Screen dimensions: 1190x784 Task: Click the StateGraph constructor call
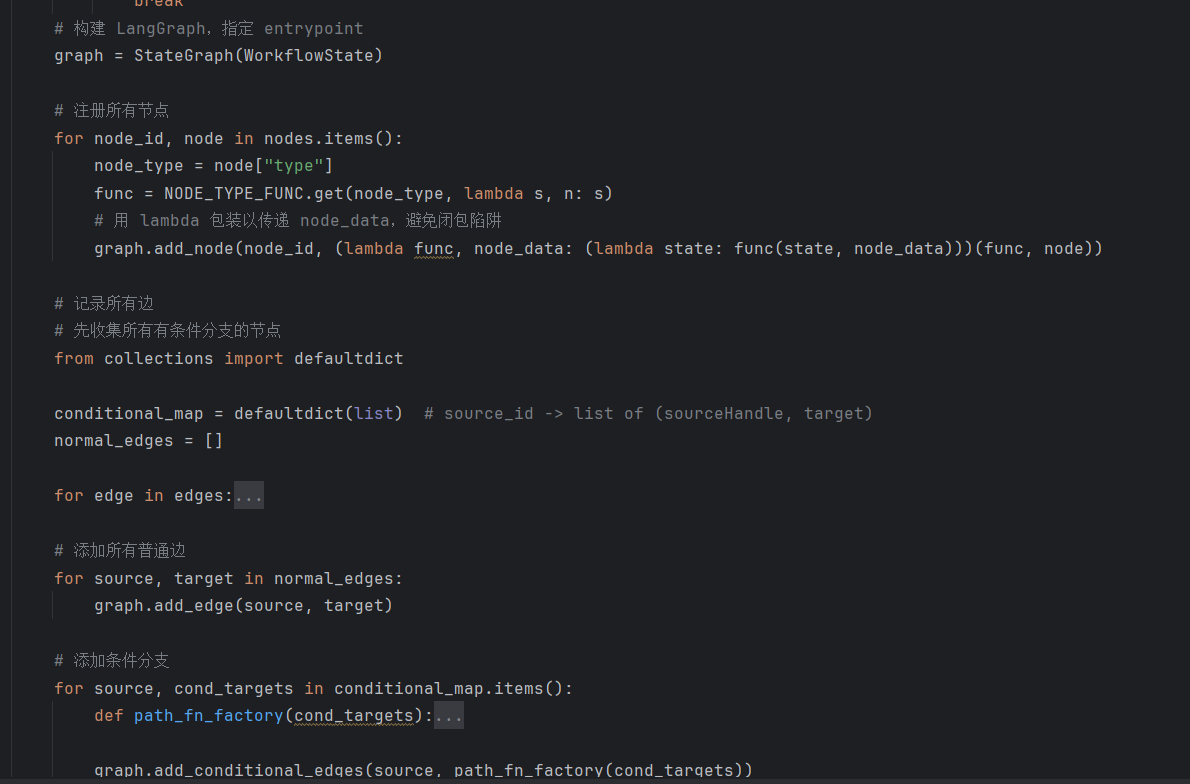(x=183, y=55)
